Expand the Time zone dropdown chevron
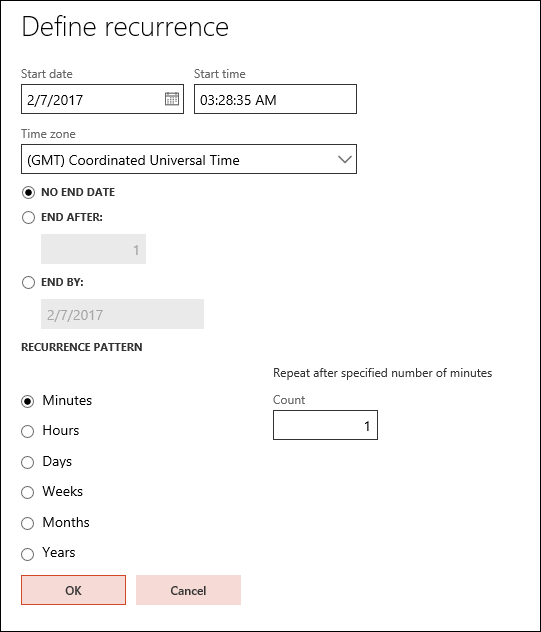The width and height of the screenshot is (541, 632). 345,159
